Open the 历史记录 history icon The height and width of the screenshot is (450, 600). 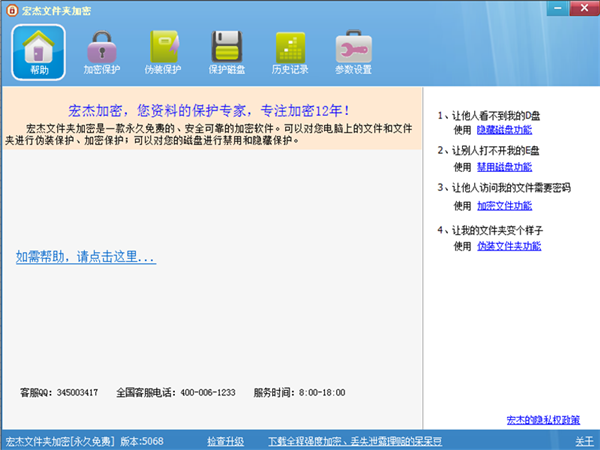point(290,50)
